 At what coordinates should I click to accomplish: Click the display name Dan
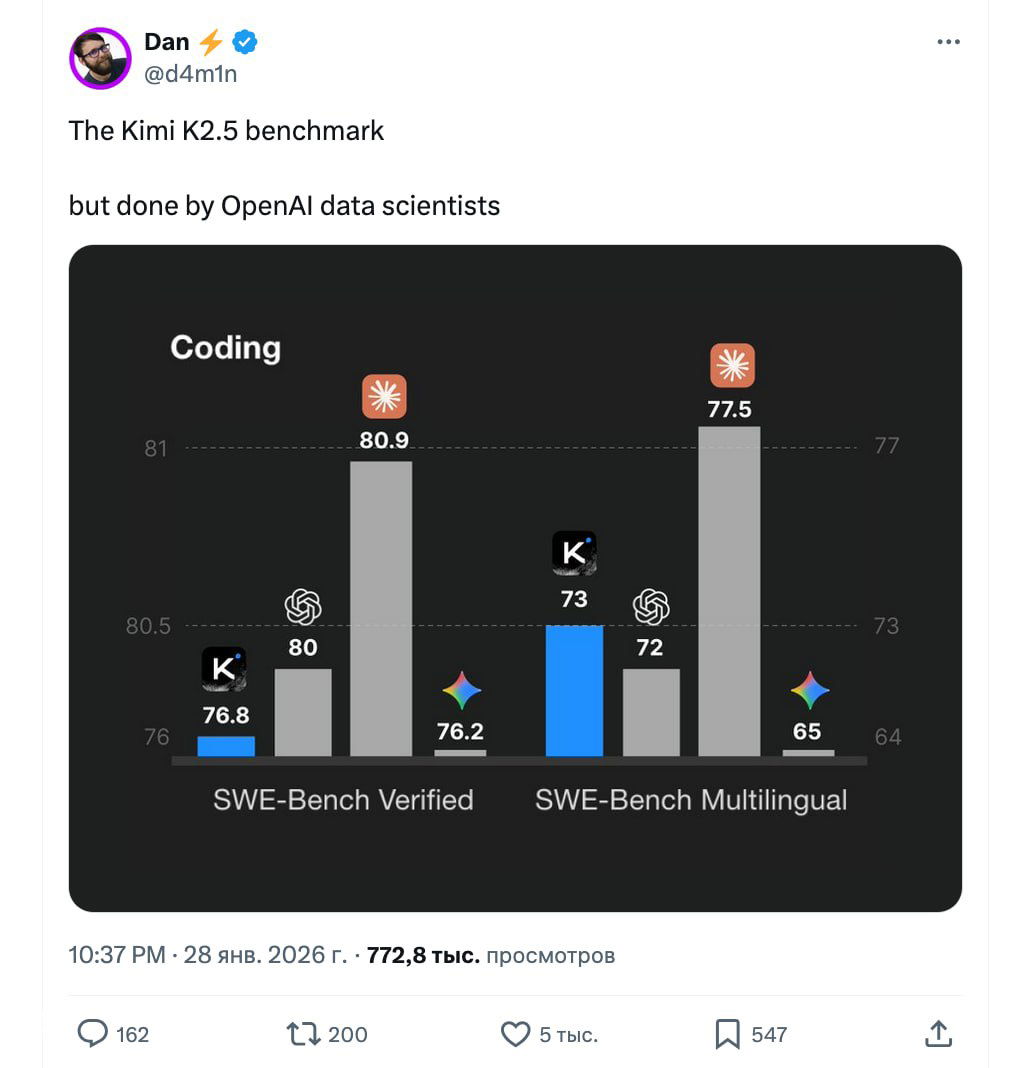point(166,42)
